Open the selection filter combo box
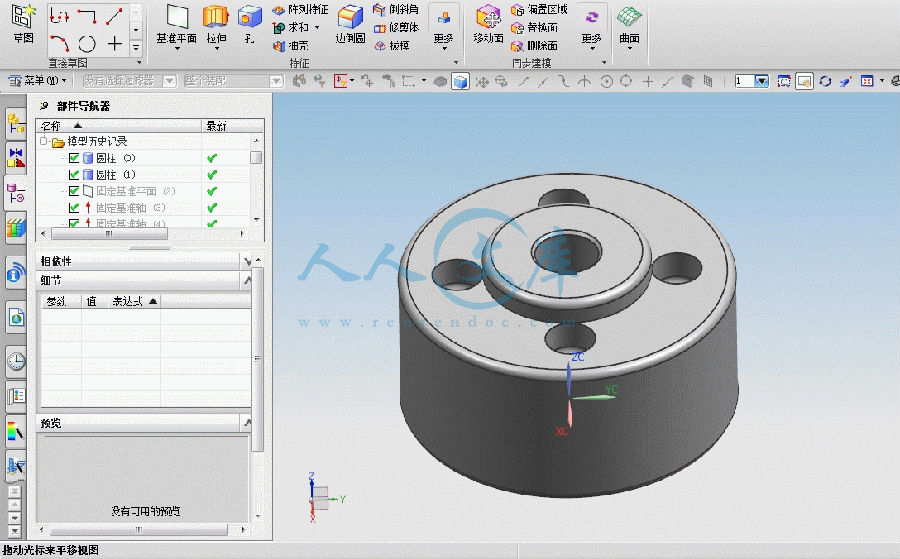Viewport: 900px width, 559px height. click(x=129, y=81)
